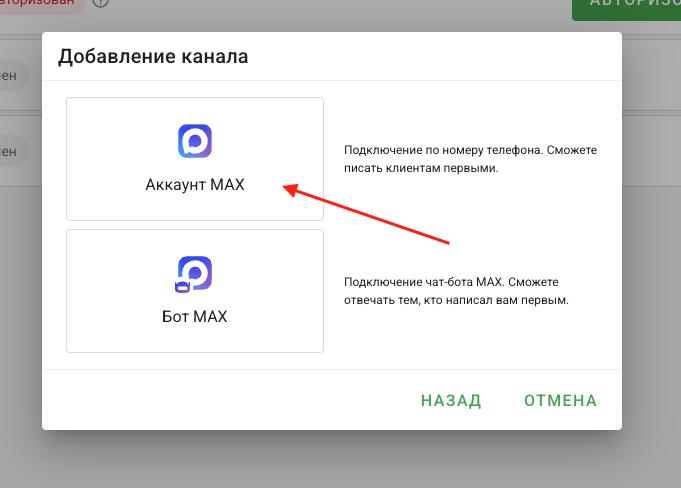
Task: Click the green АВТОРИЗОВАТЬ button behind the dialog
Action: pyautogui.click(x=626, y=6)
